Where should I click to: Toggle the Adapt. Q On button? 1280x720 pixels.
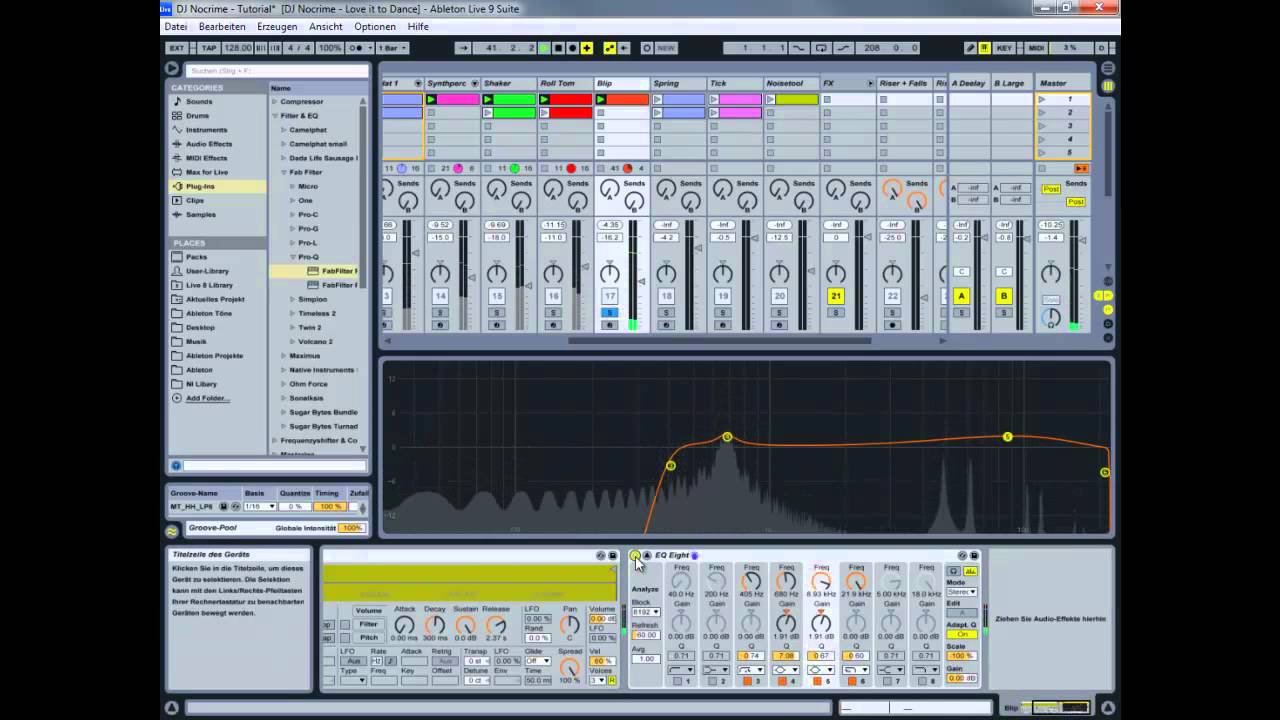[962, 635]
